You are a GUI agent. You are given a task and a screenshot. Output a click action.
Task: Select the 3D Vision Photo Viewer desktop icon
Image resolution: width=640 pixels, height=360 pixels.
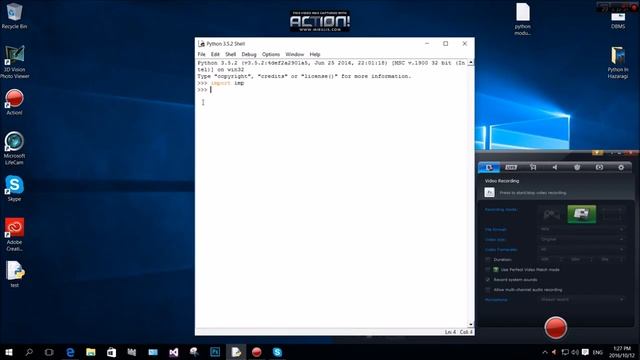click(14, 62)
